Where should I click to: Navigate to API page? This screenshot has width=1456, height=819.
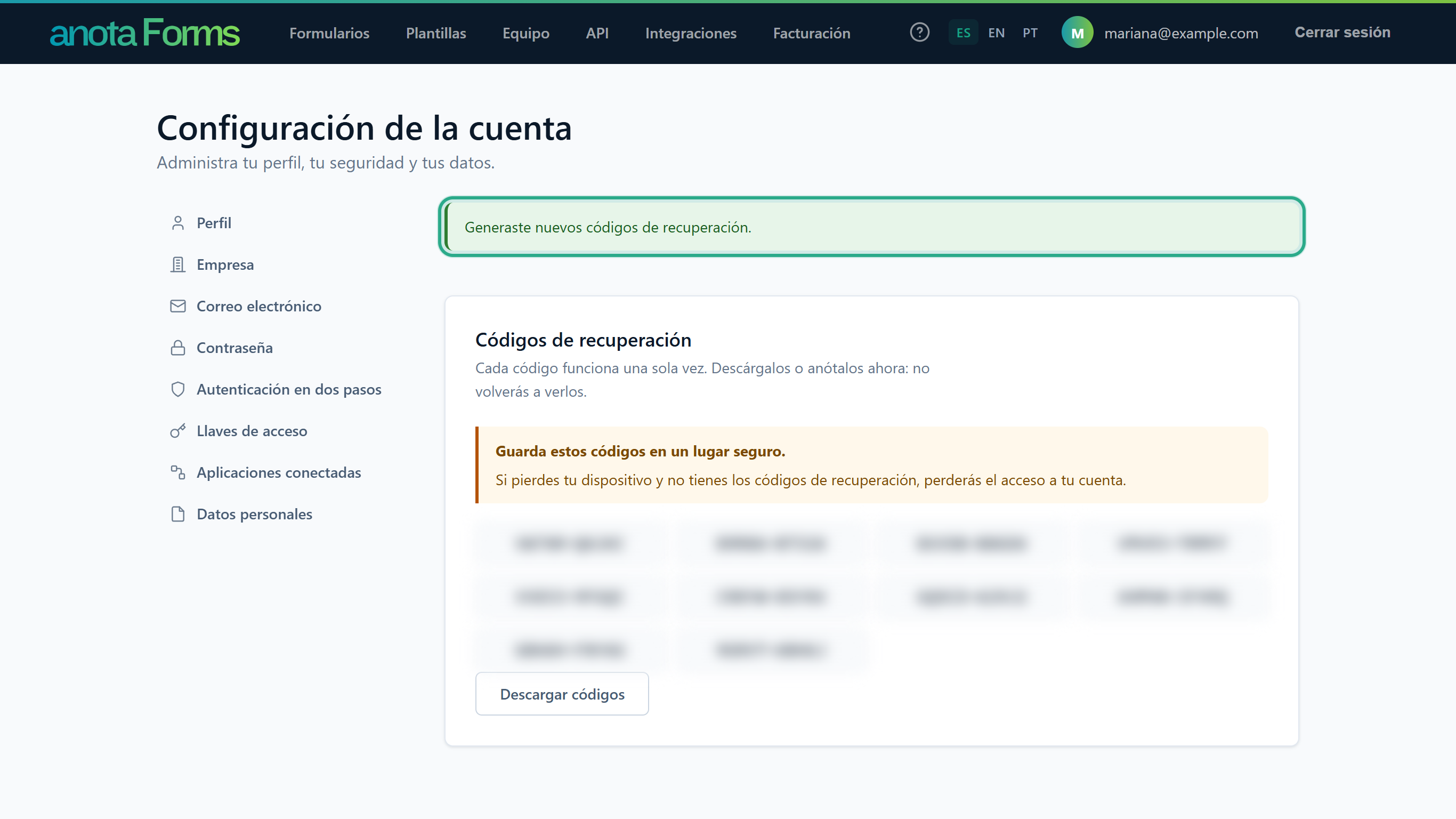tap(597, 33)
